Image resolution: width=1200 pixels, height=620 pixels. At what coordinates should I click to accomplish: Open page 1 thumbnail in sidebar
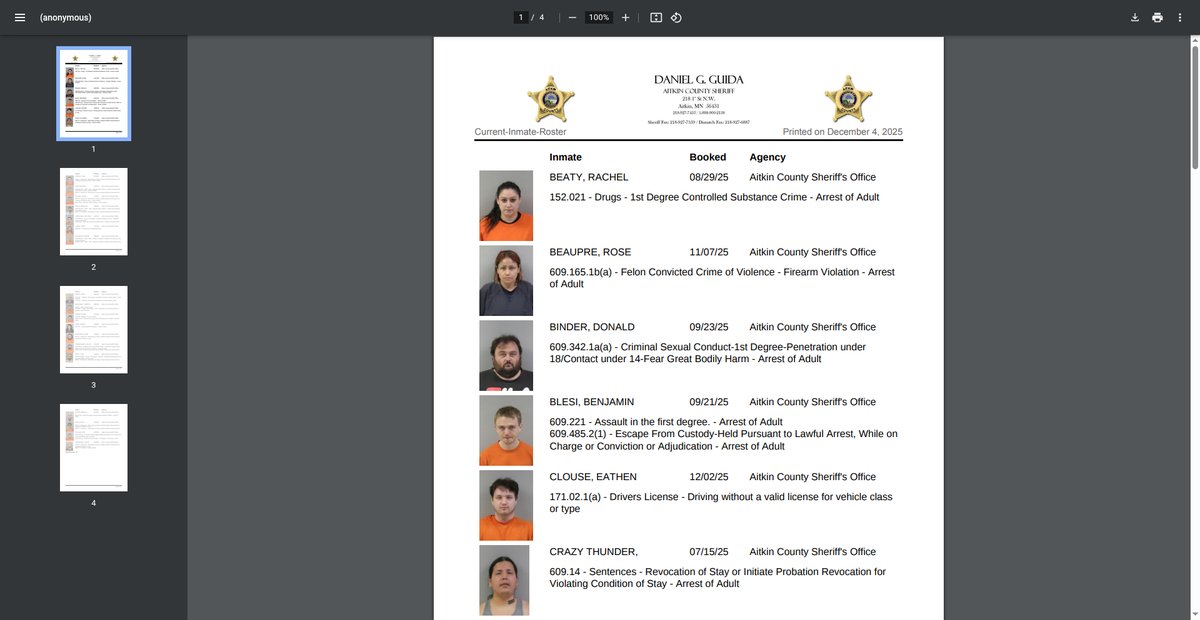tap(93, 93)
